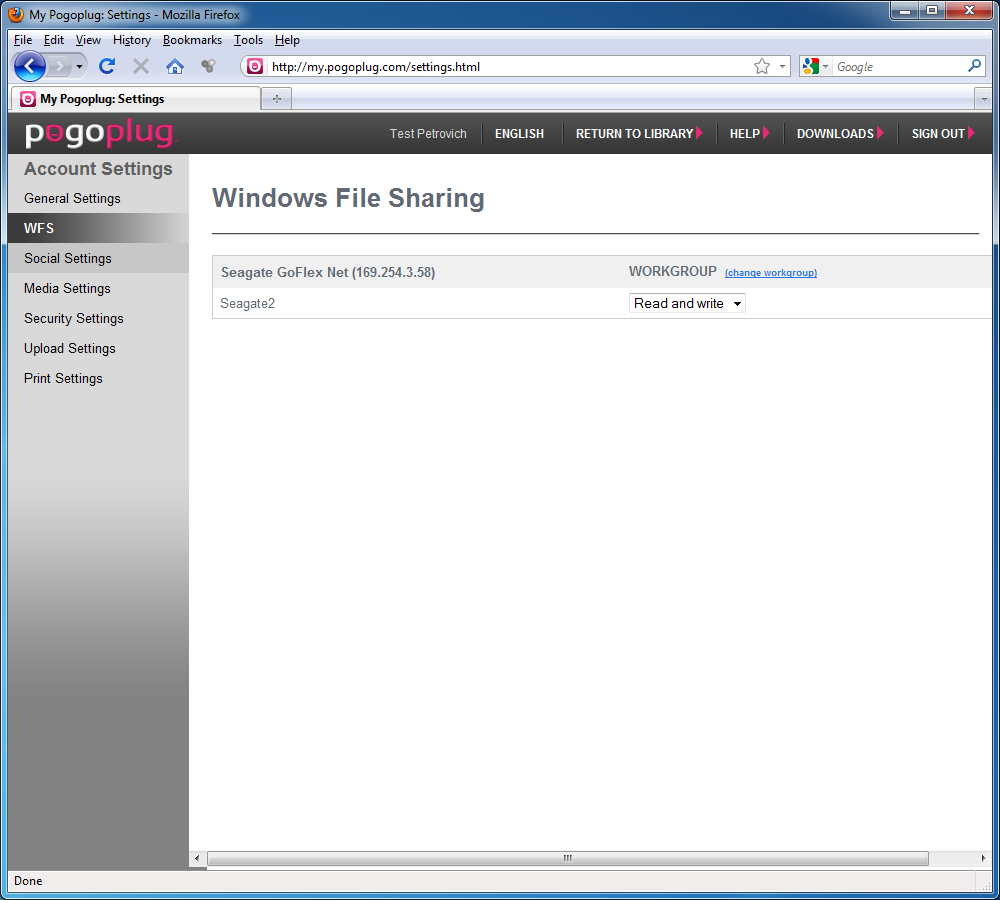The height and width of the screenshot is (900, 1000).
Task: Click the URL address field
Action: [x=509, y=66]
